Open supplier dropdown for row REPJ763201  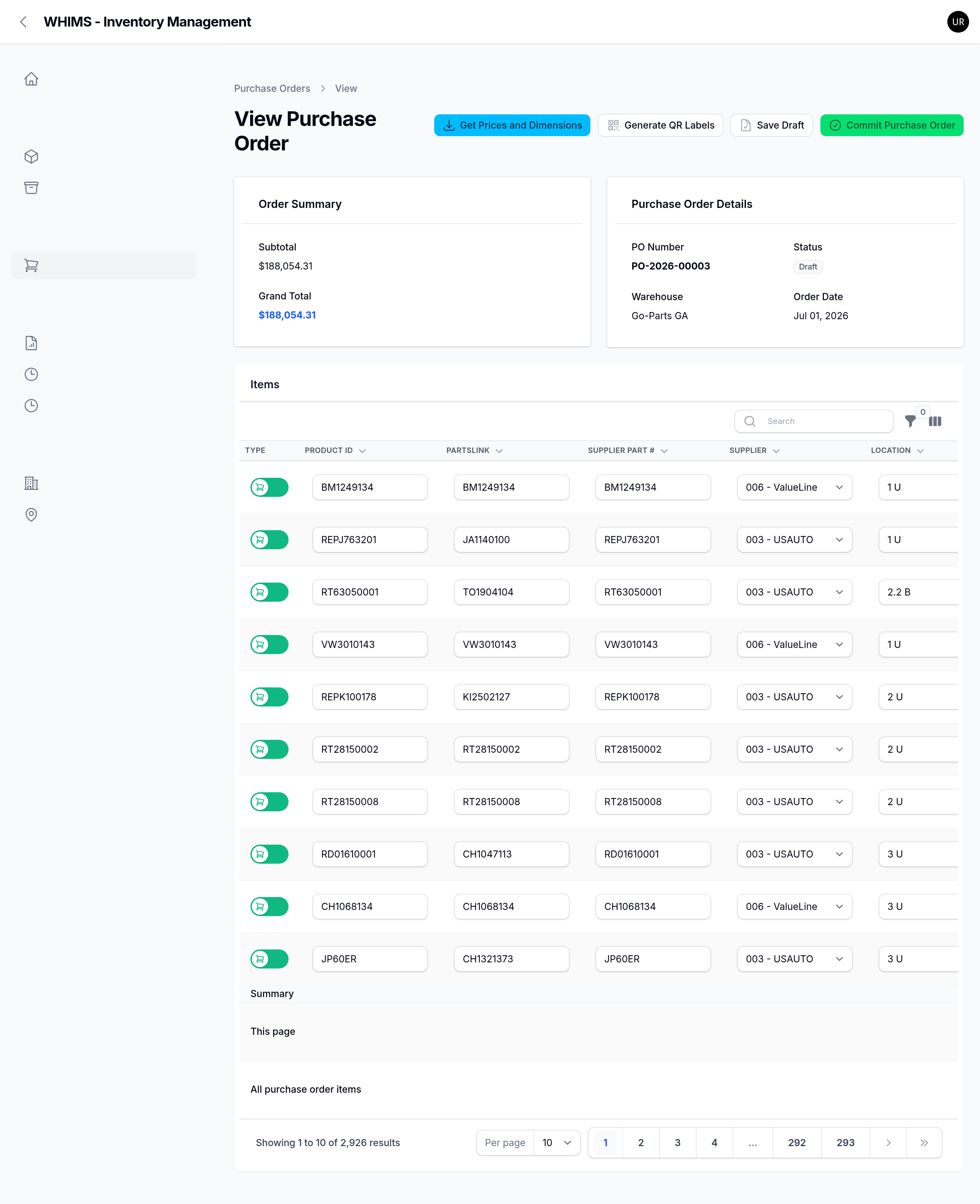794,540
